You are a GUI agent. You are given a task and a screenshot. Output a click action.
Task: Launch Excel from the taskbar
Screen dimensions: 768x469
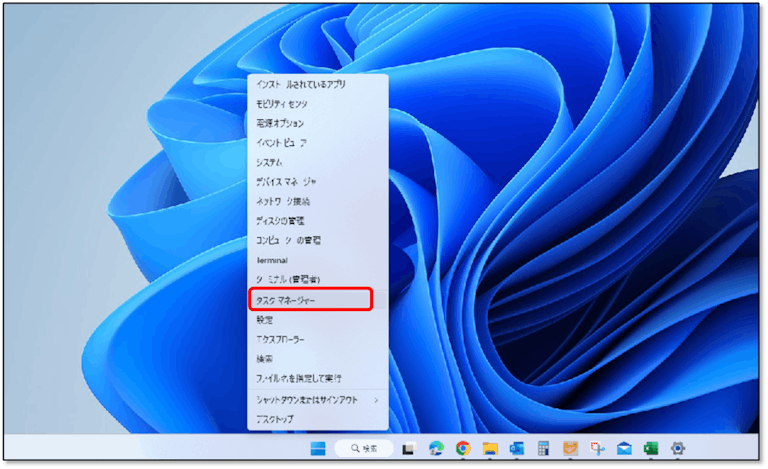[651, 448]
